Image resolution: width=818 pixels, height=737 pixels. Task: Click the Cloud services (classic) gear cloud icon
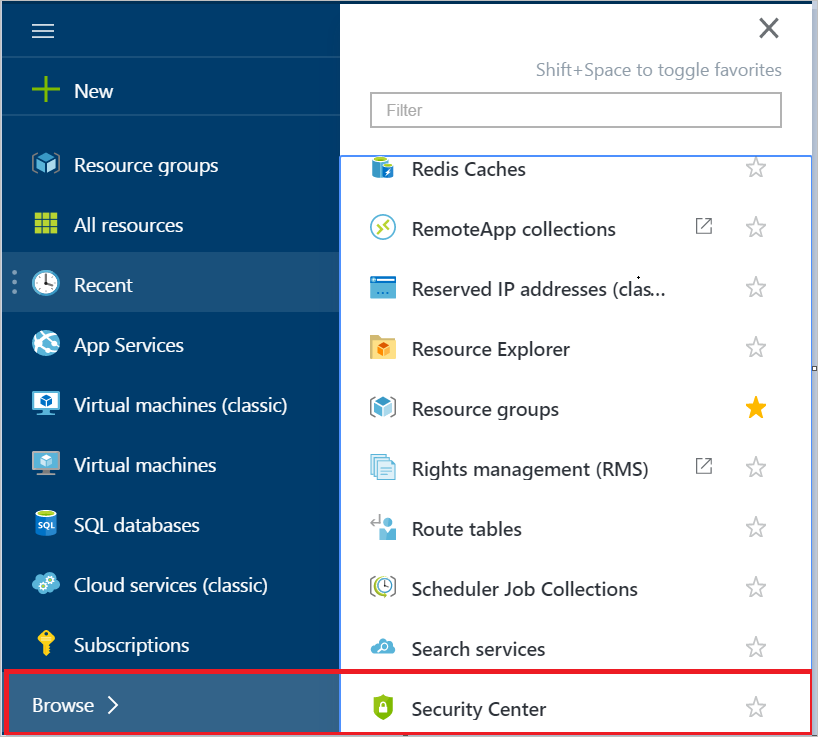pos(46,583)
